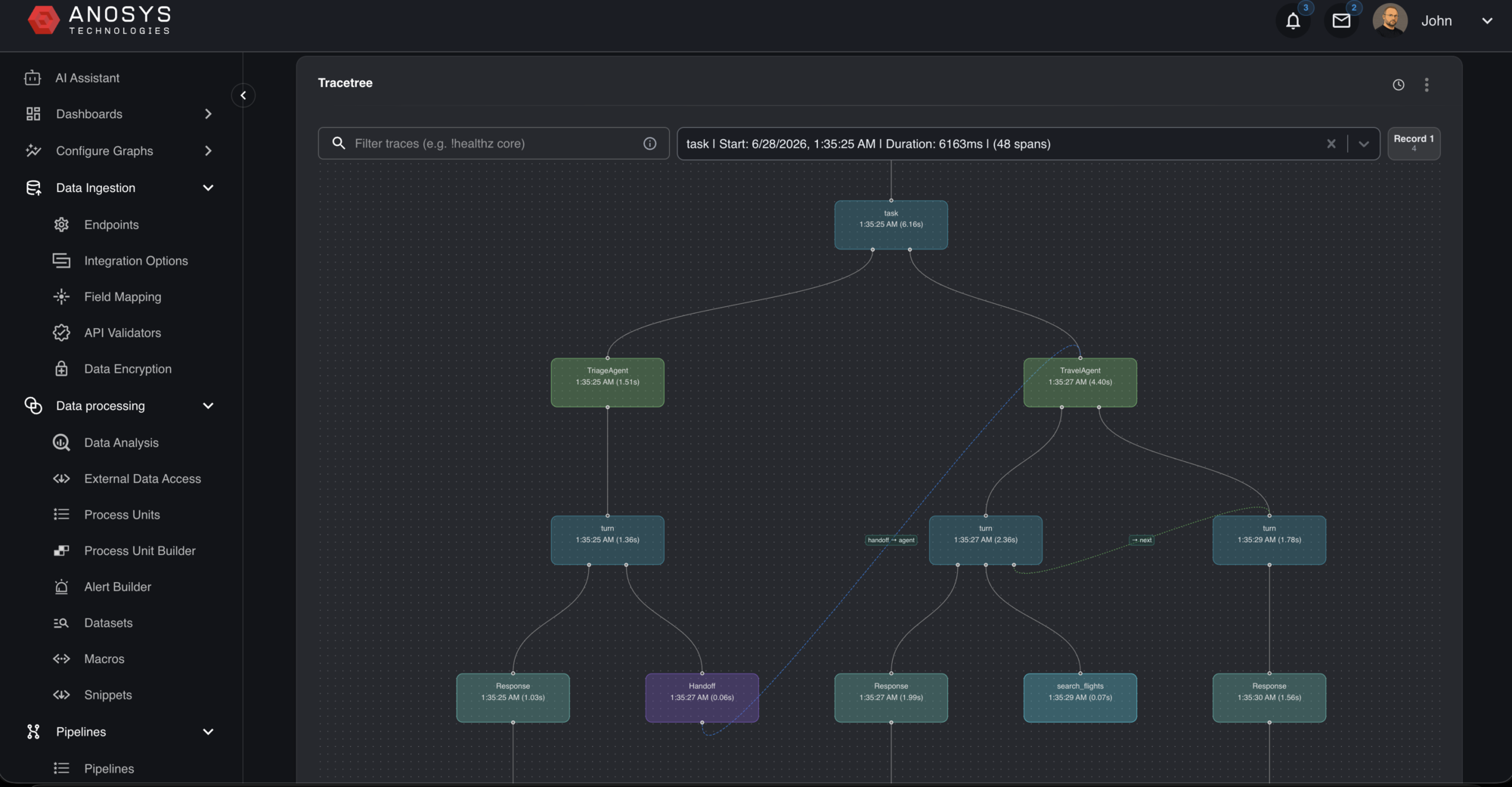Expand the Dashboards submenu chevron

[x=208, y=114]
